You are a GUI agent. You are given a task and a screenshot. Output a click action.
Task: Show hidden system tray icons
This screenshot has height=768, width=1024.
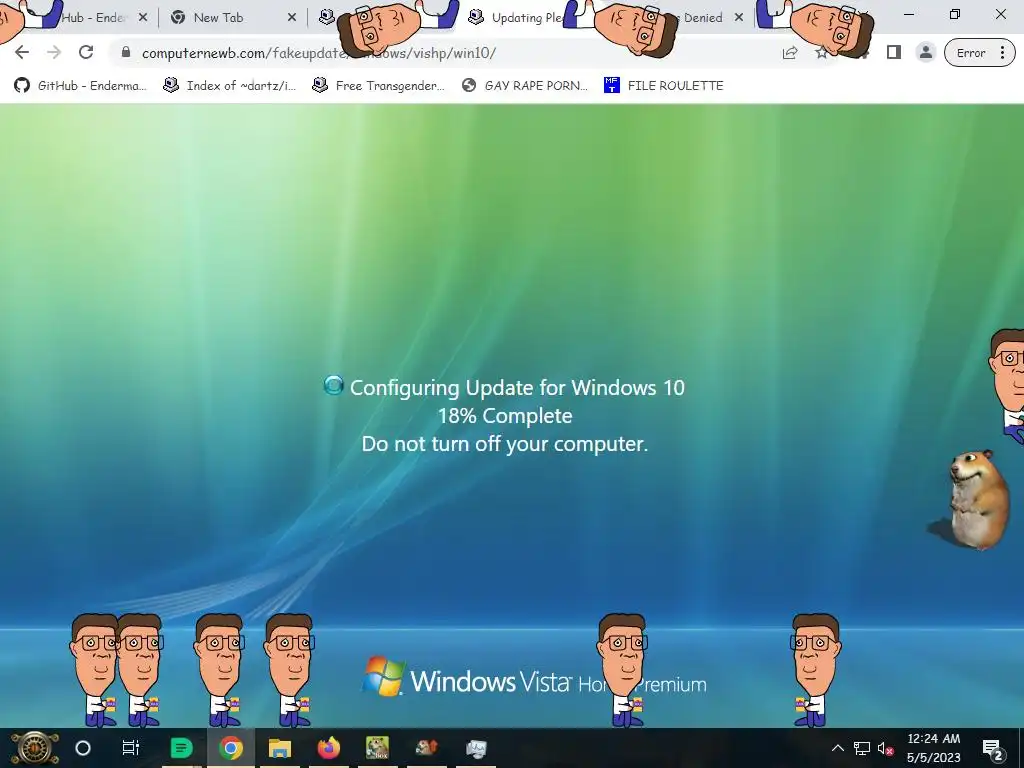tap(838, 748)
